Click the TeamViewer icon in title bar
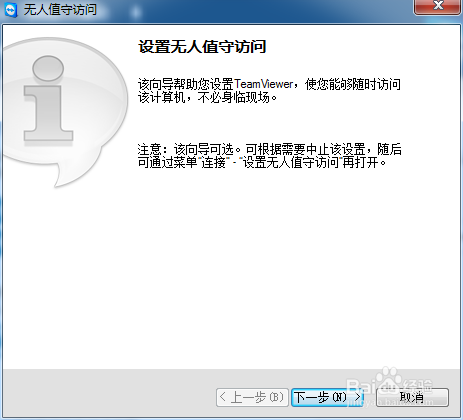The width and height of the screenshot is (463, 420). (x=10, y=9)
